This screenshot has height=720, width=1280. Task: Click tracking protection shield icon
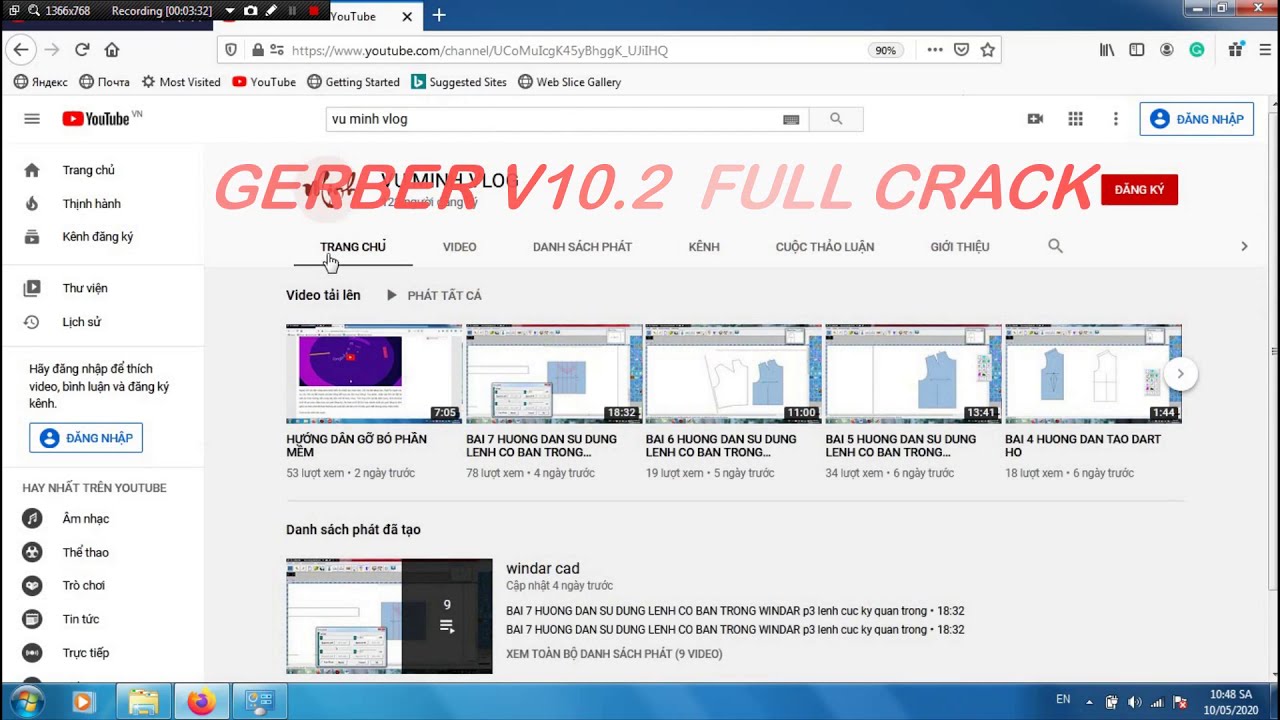[x=231, y=50]
